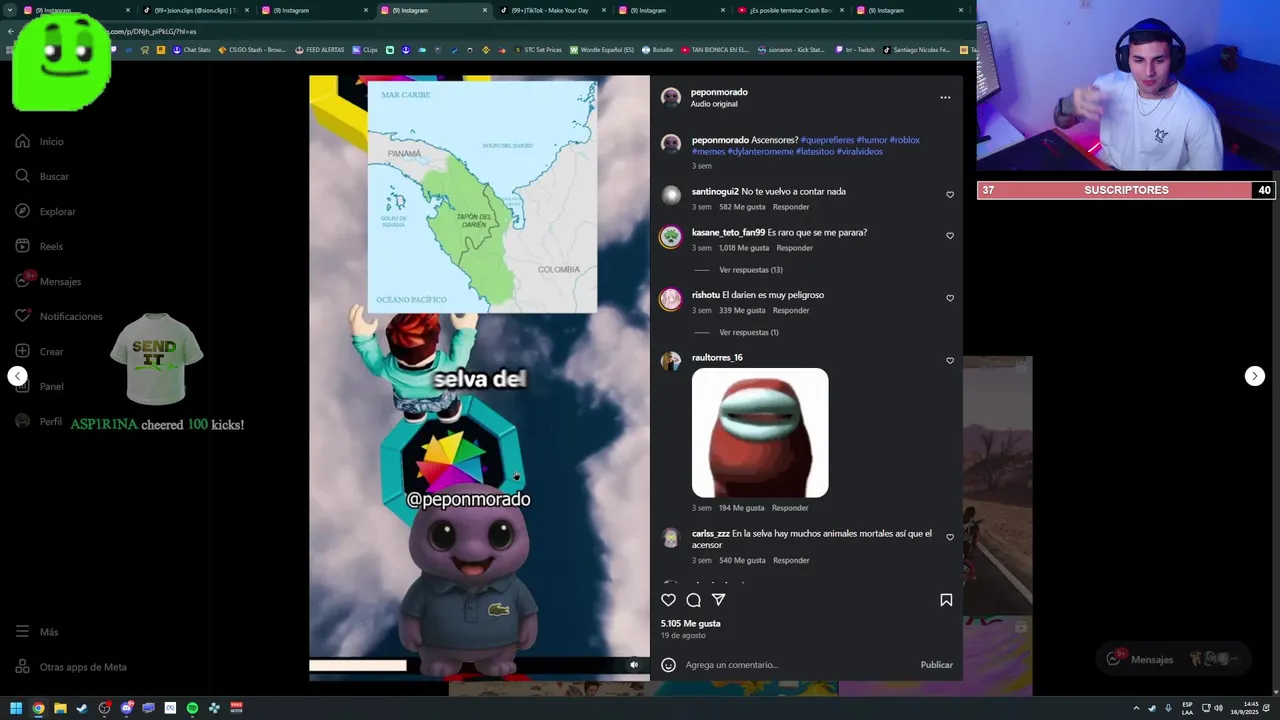The width and height of the screenshot is (1280, 720).
Task: Open the Chat Stats bookmark
Action: click(191, 49)
